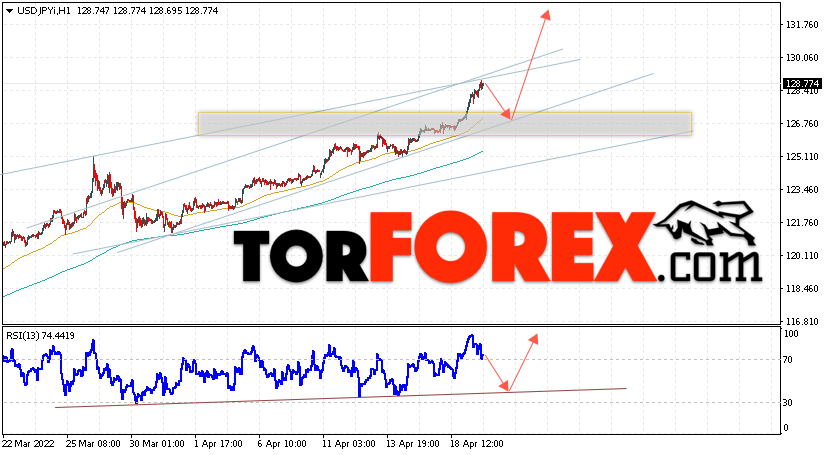The width and height of the screenshot is (826, 455).
Task: Select the 1 Apr 17:00 time label
Action: pos(218,444)
